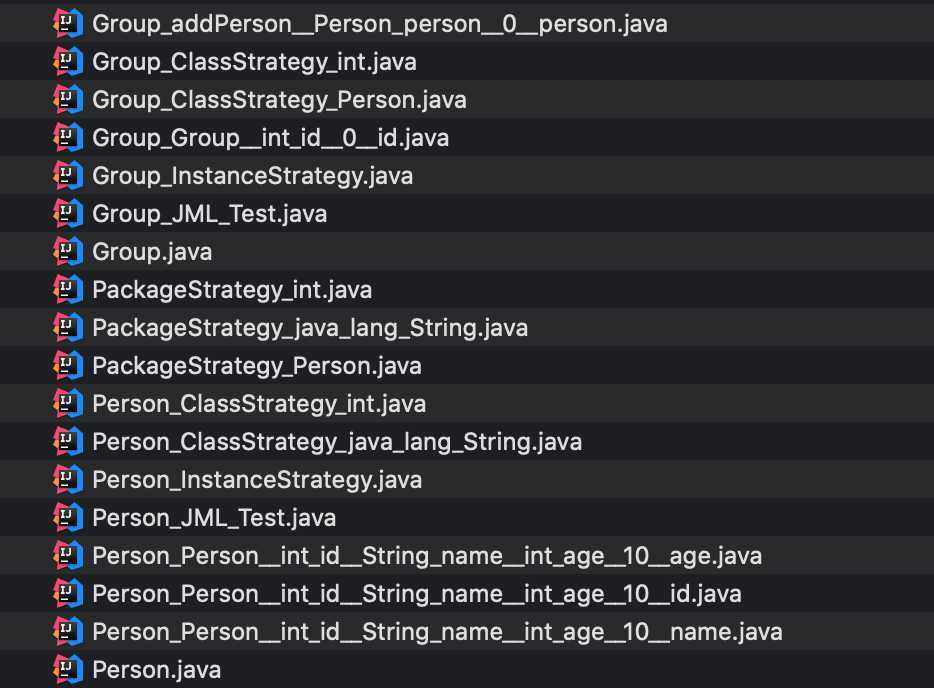This screenshot has height=688, width=934.
Task: Click the Person_InstanceStrategy.java file icon
Action: 67,479
